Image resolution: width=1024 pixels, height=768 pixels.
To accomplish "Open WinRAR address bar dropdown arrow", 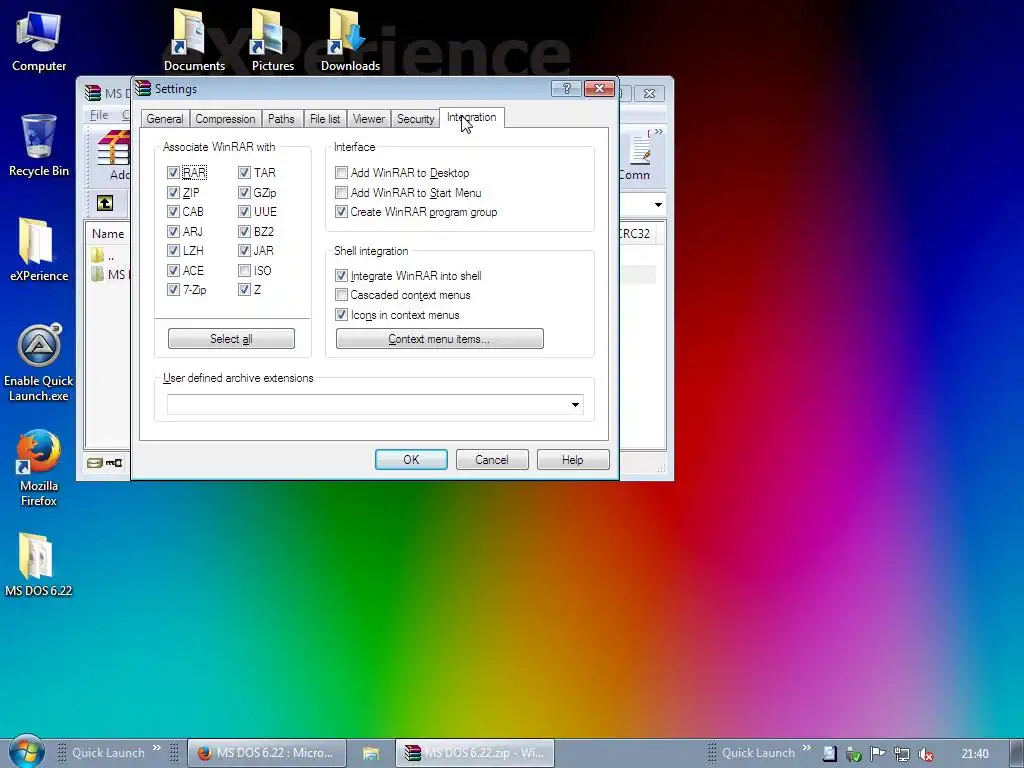I will tap(658, 205).
